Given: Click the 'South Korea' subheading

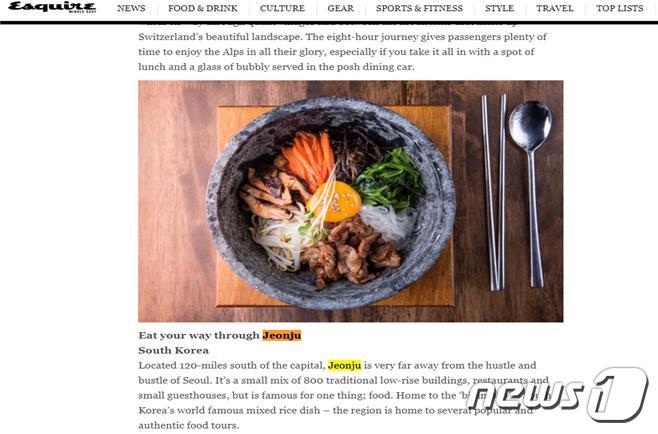Looking at the screenshot, I should tap(173, 350).
